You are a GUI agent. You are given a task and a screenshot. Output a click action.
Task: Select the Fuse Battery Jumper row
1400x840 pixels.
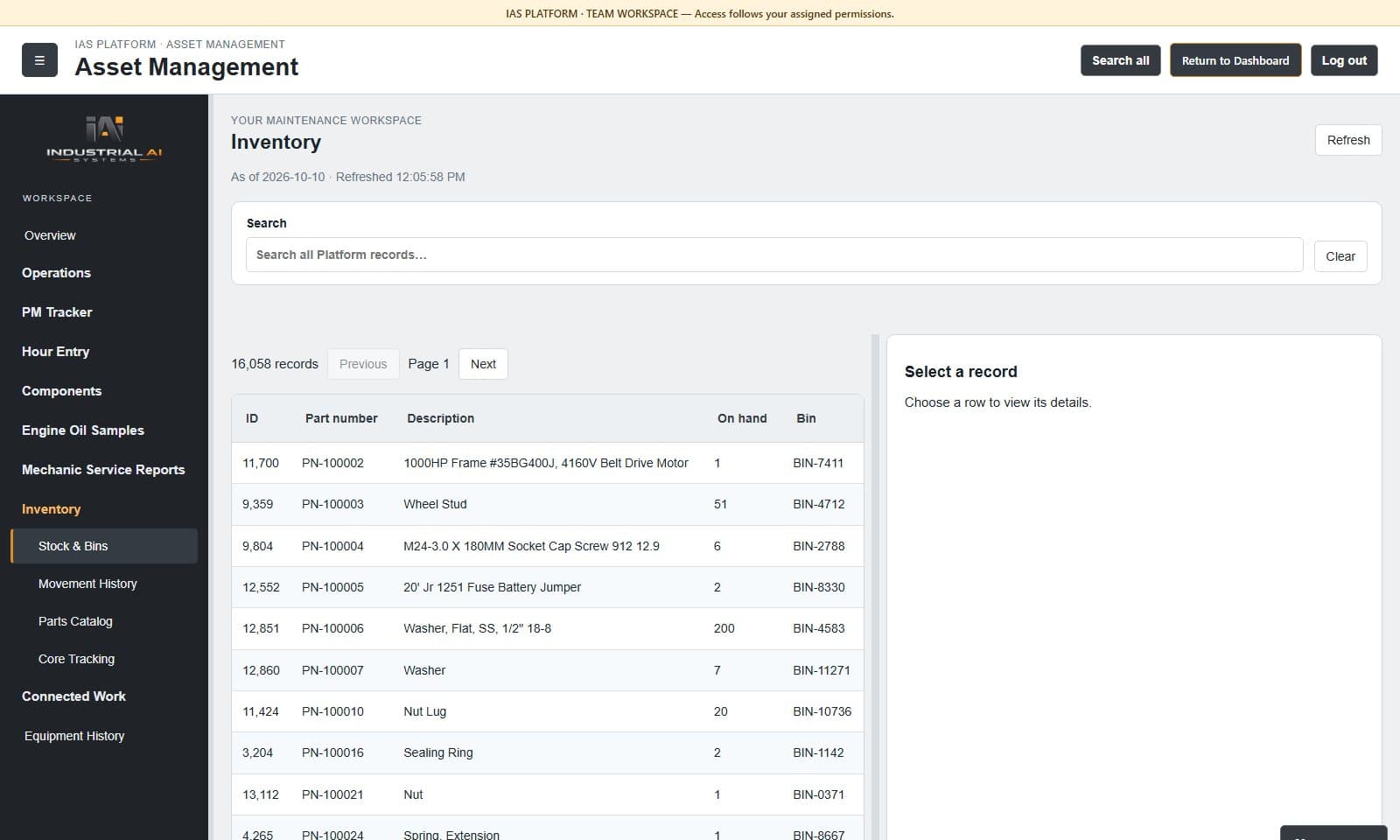pyautogui.click(x=548, y=587)
